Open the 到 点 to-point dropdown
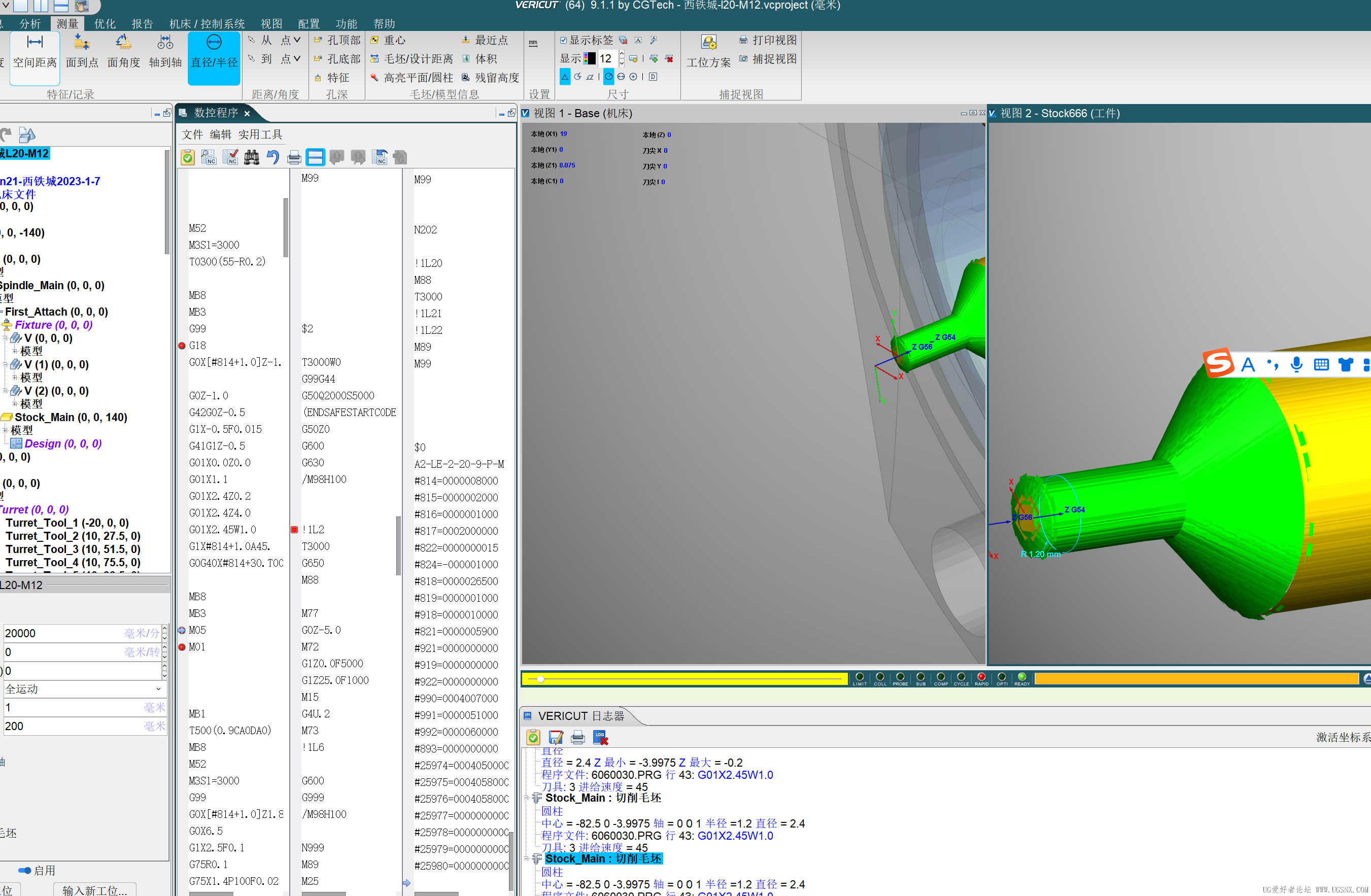 coord(291,59)
